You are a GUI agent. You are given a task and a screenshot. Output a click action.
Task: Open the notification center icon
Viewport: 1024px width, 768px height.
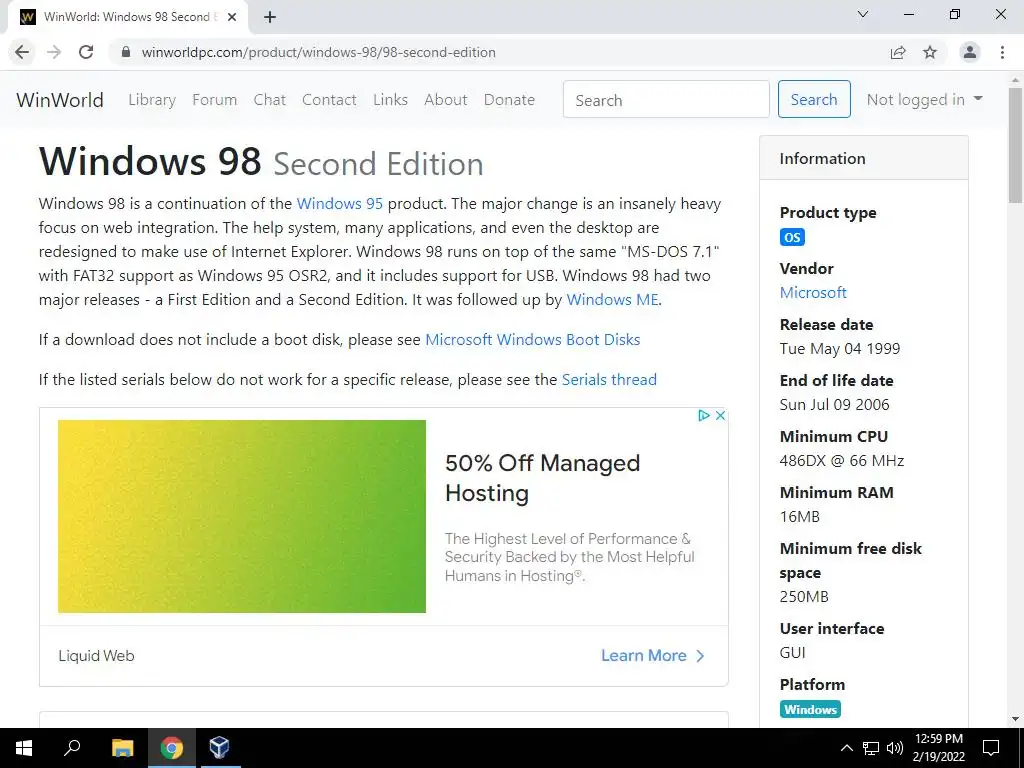(991, 748)
